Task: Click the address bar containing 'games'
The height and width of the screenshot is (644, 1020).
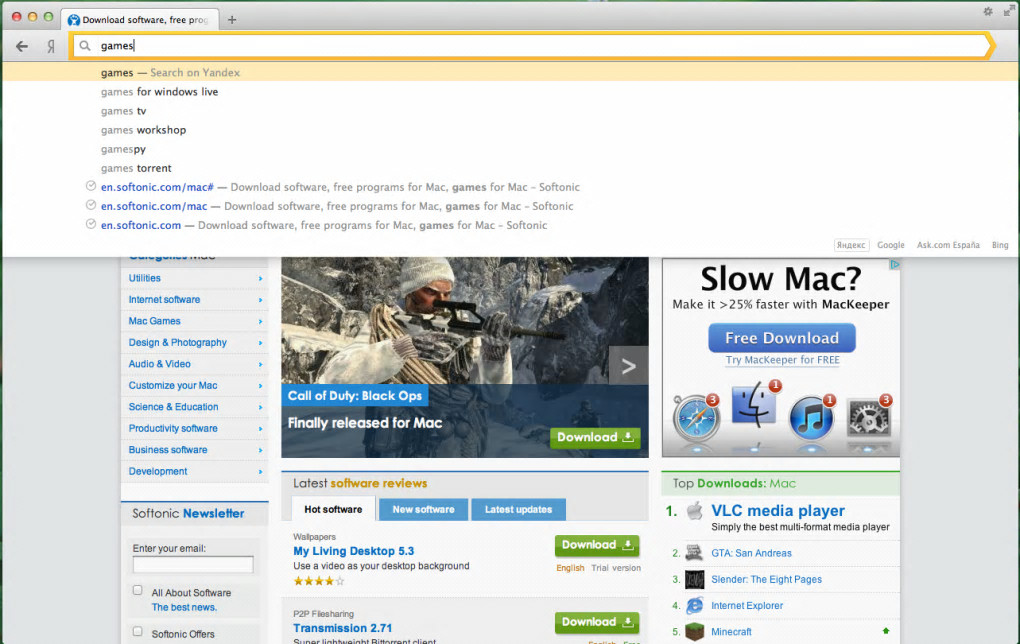Action: (532, 46)
